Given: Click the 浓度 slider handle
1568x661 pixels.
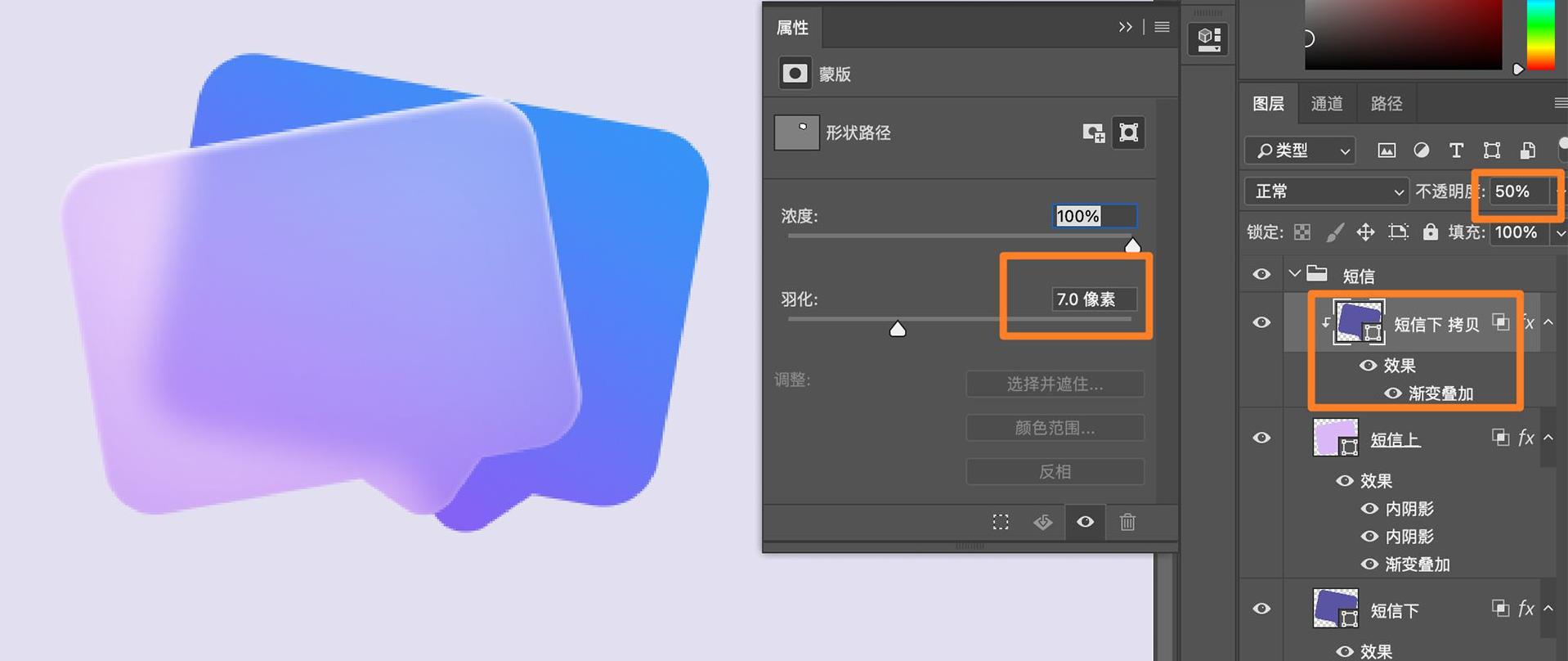Looking at the screenshot, I should coord(1132,245).
